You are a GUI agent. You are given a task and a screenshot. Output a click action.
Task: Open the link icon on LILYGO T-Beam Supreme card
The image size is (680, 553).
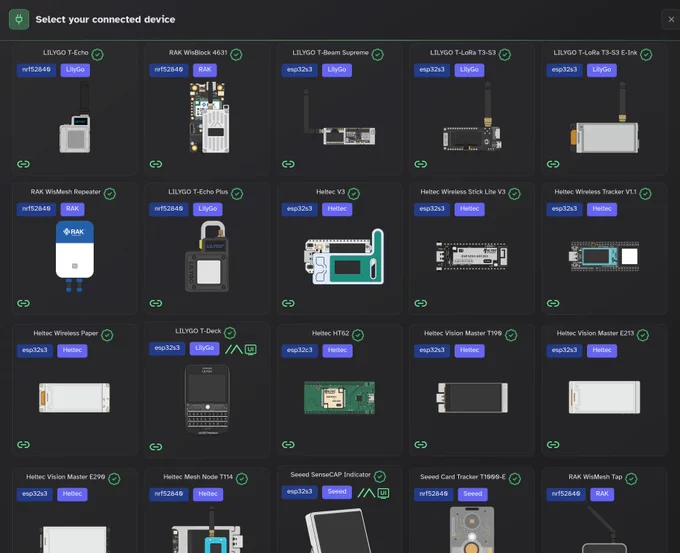[x=288, y=164]
